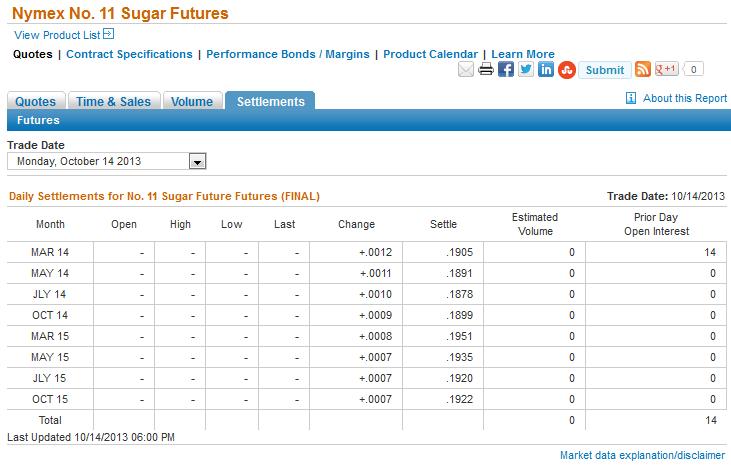Share the page via LinkedIn icon

click(546, 69)
